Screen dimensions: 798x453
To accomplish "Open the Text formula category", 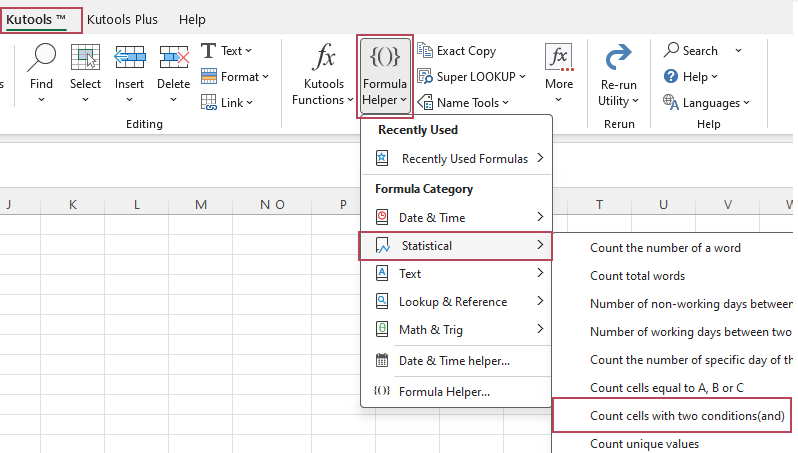I will 457,273.
